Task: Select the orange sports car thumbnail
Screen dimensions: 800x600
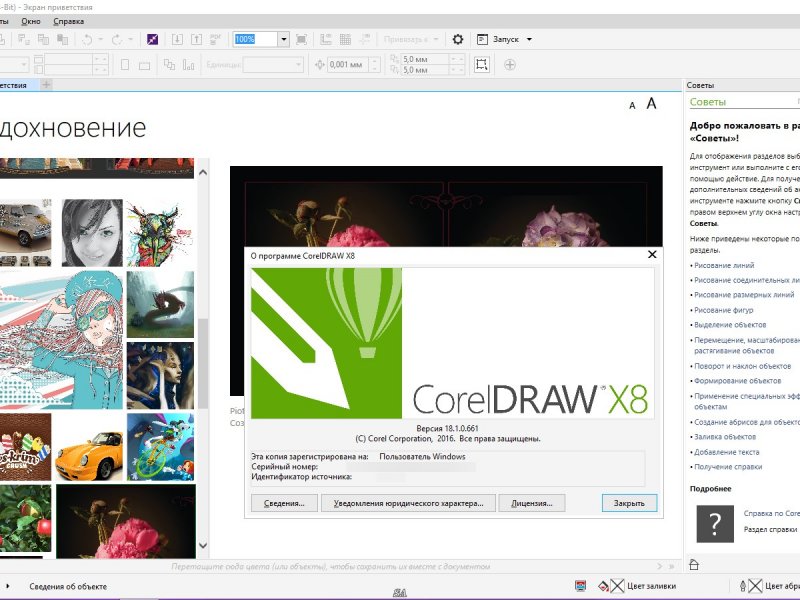Action: click(89, 447)
